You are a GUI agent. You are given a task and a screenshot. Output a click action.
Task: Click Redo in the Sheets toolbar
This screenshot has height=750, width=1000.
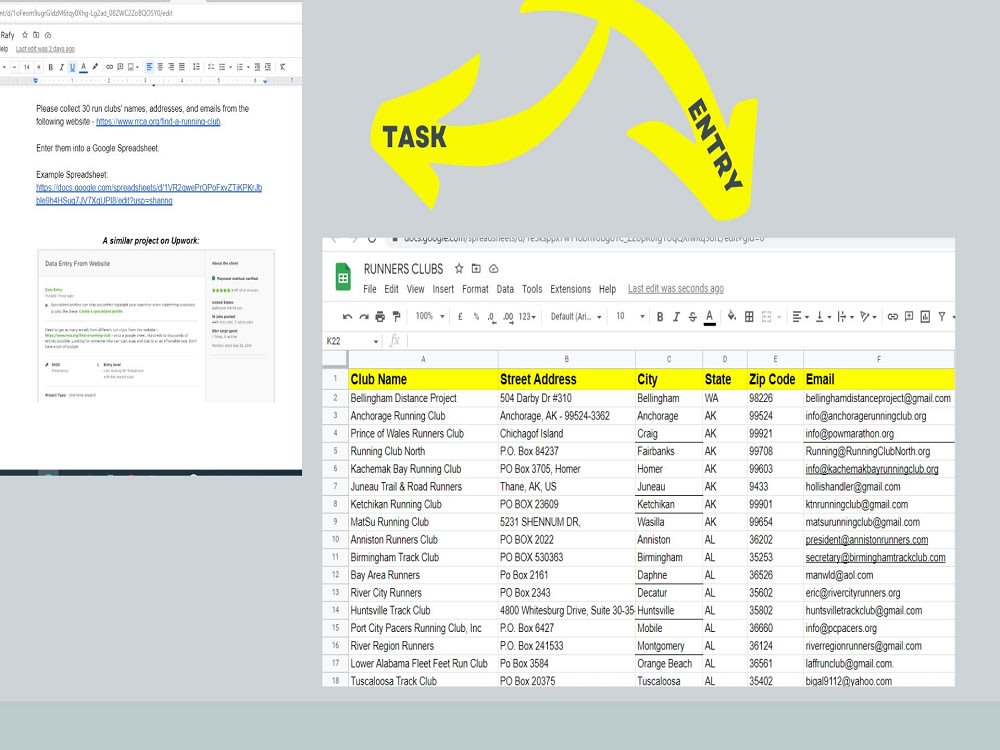[364, 316]
